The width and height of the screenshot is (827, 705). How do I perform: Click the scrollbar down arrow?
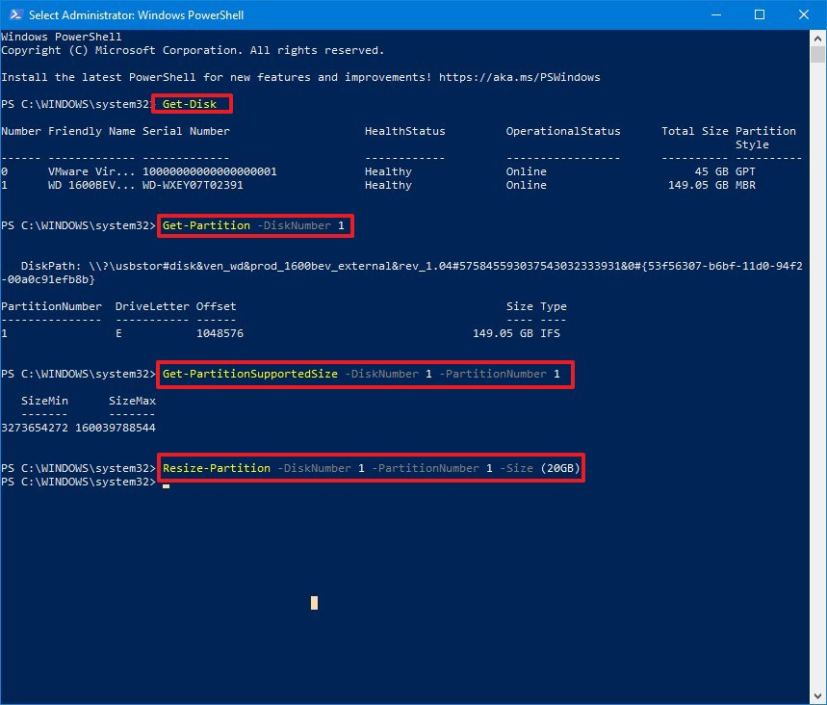816,694
